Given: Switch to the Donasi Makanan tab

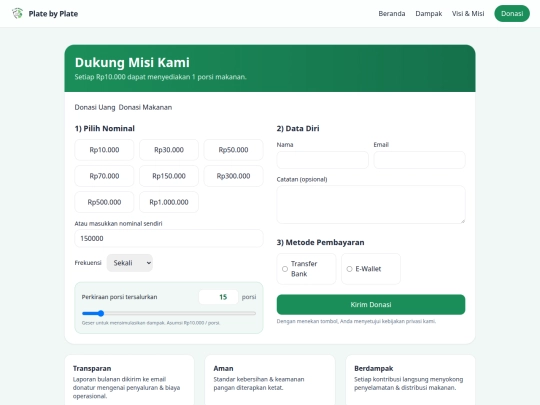Looking at the screenshot, I should pyautogui.click(x=145, y=107).
